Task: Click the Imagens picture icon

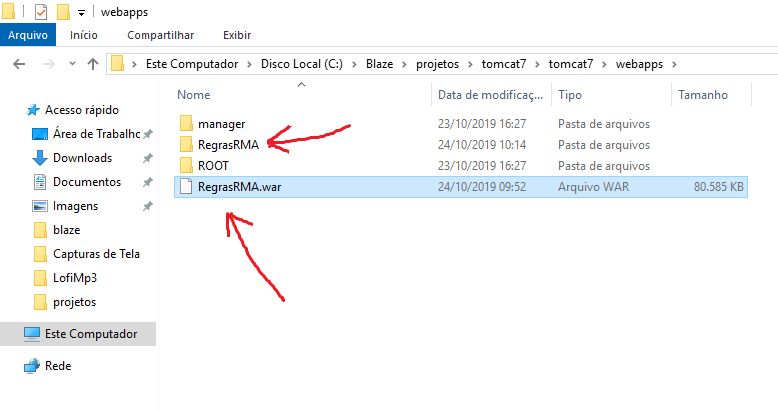Action: [40, 205]
